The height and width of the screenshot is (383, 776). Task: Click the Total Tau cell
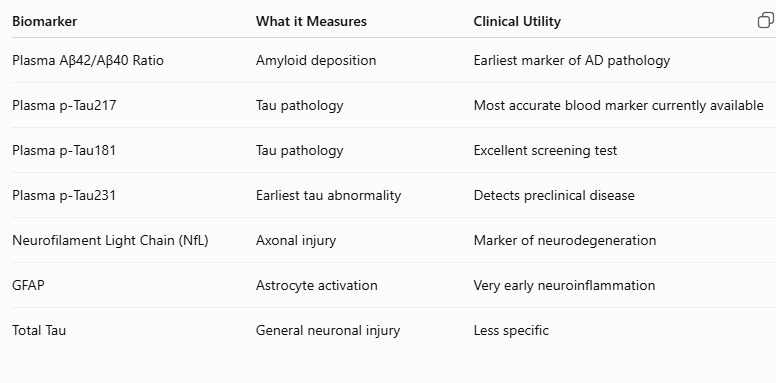coord(39,331)
